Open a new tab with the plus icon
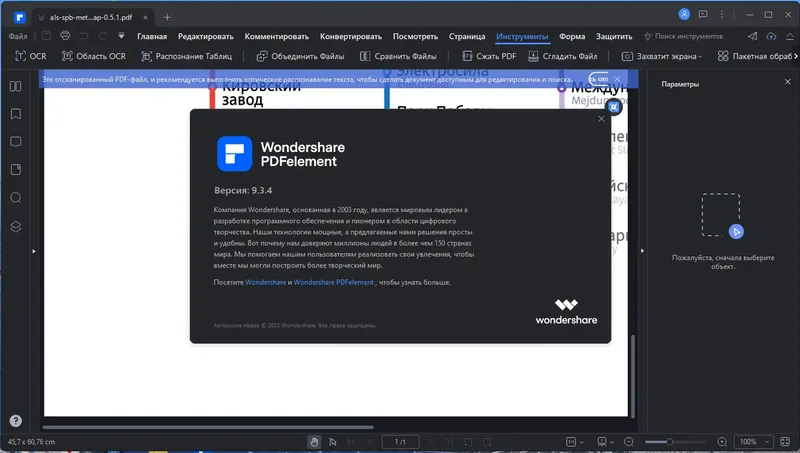Image resolution: width=800 pixels, height=453 pixels. (167, 17)
